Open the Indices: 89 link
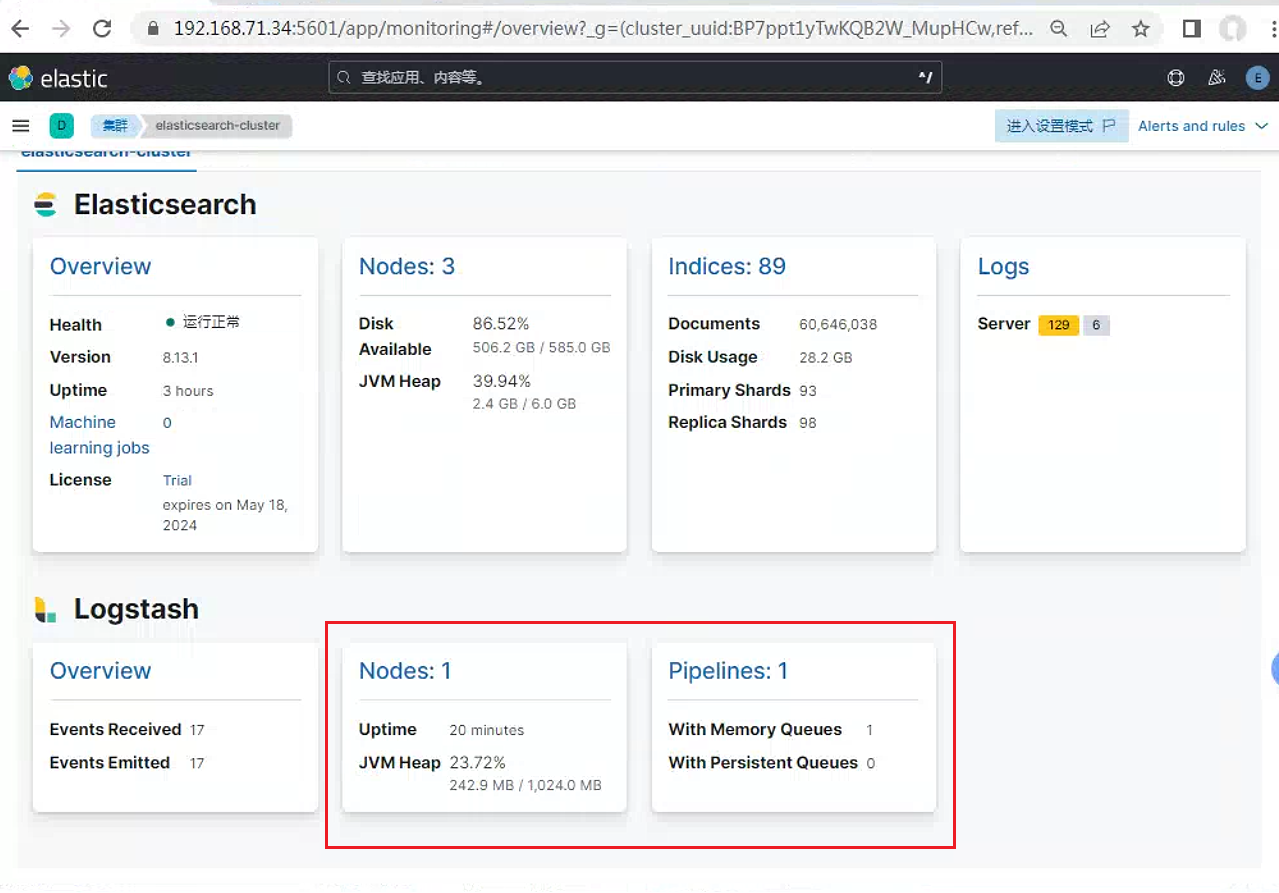 coord(727,266)
